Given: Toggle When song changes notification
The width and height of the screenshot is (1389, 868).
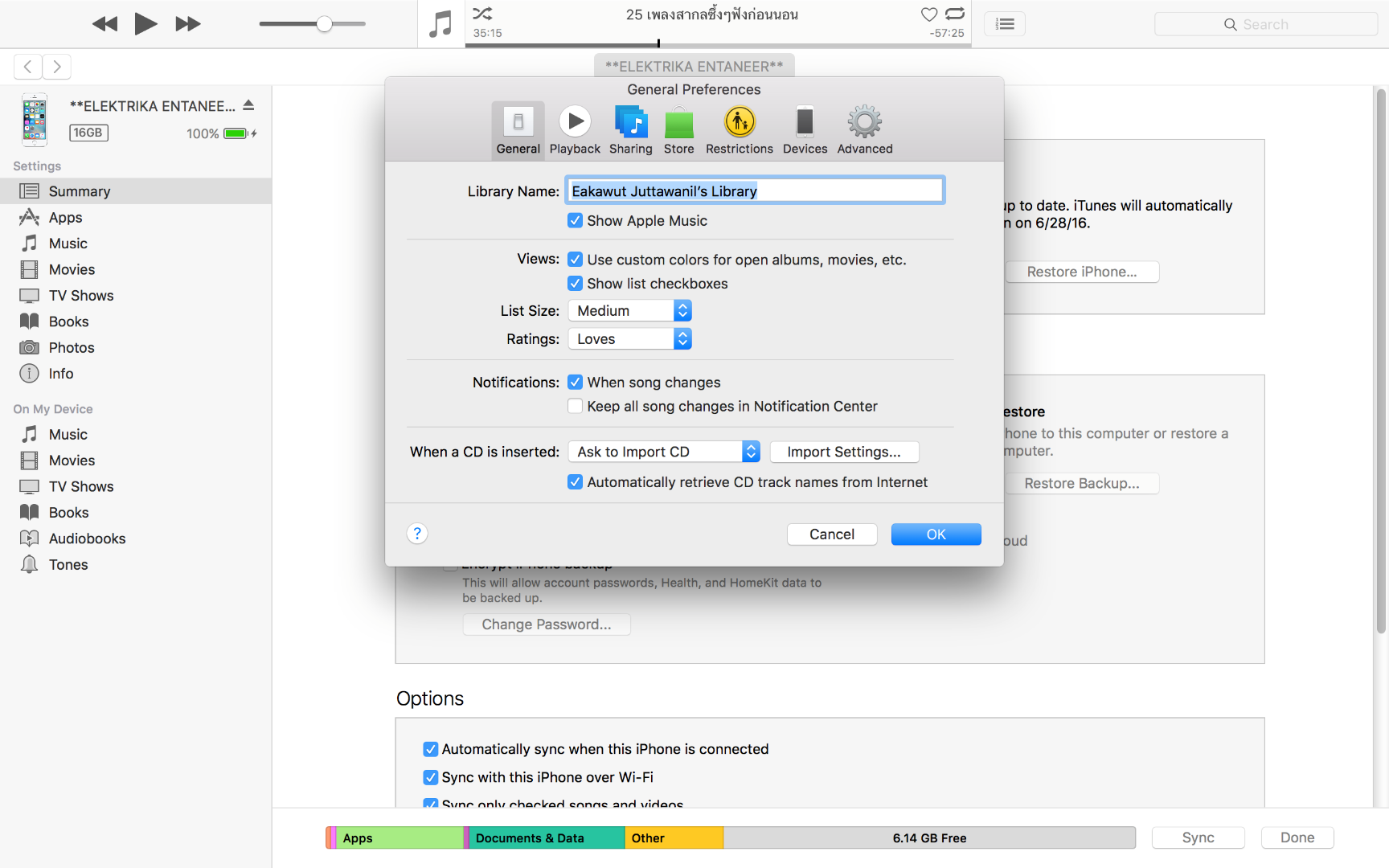Looking at the screenshot, I should point(575,382).
